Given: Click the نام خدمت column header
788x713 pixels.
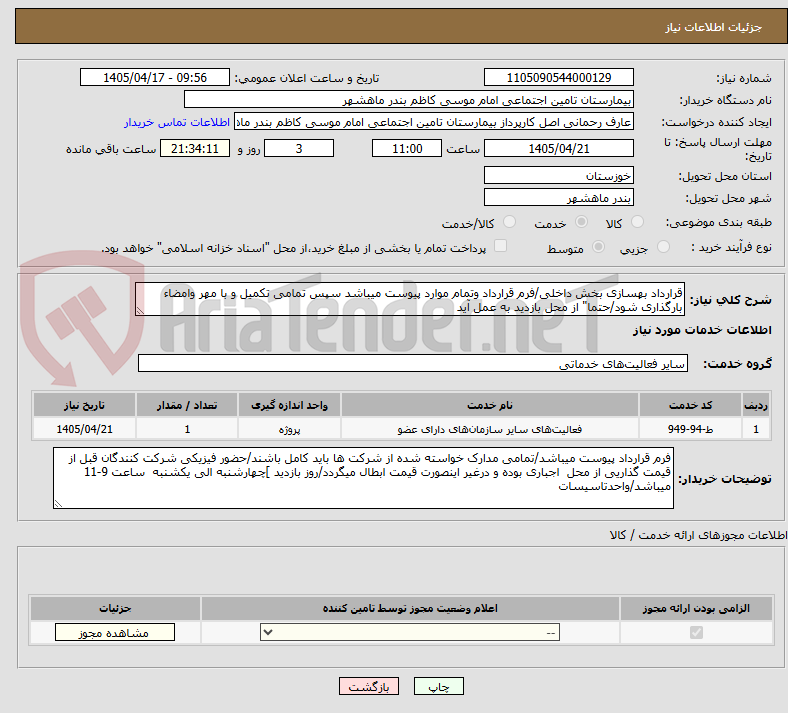Looking at the screenshot, I should click(x=490, y=405).
